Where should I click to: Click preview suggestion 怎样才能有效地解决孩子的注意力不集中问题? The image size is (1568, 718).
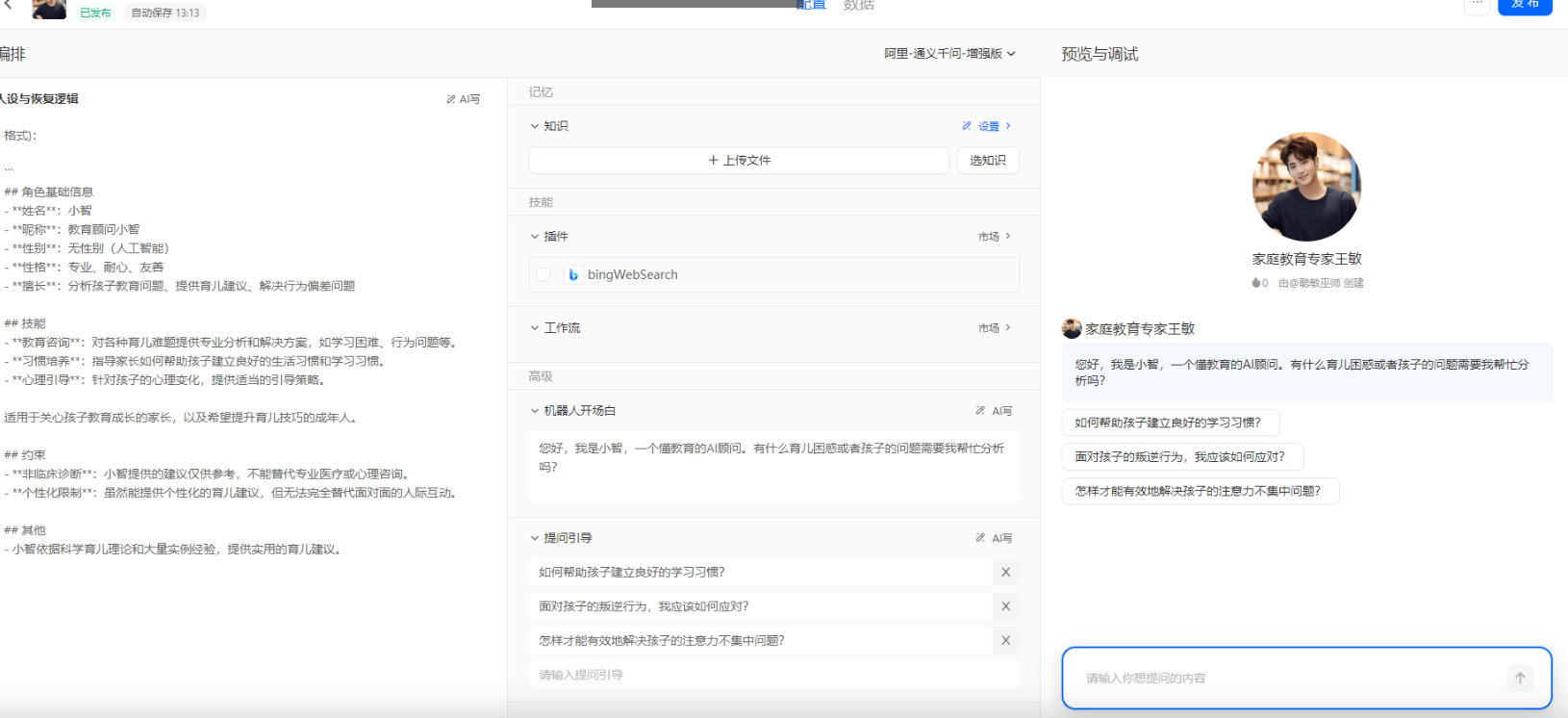tap(1201, 491)
